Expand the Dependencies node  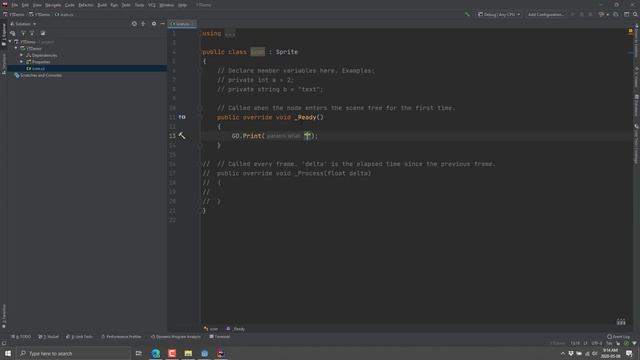22,55
